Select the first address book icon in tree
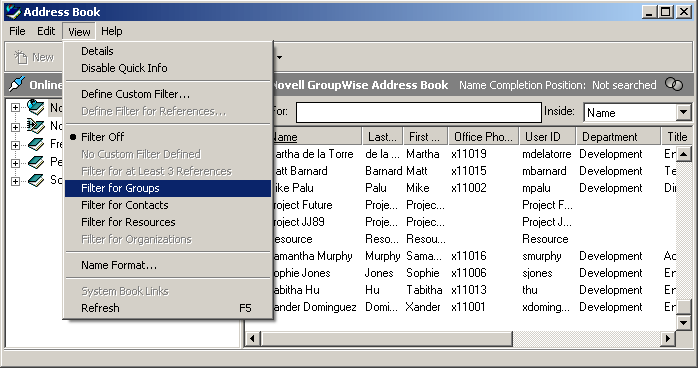 pyautogui.click(x=36, y=107)
